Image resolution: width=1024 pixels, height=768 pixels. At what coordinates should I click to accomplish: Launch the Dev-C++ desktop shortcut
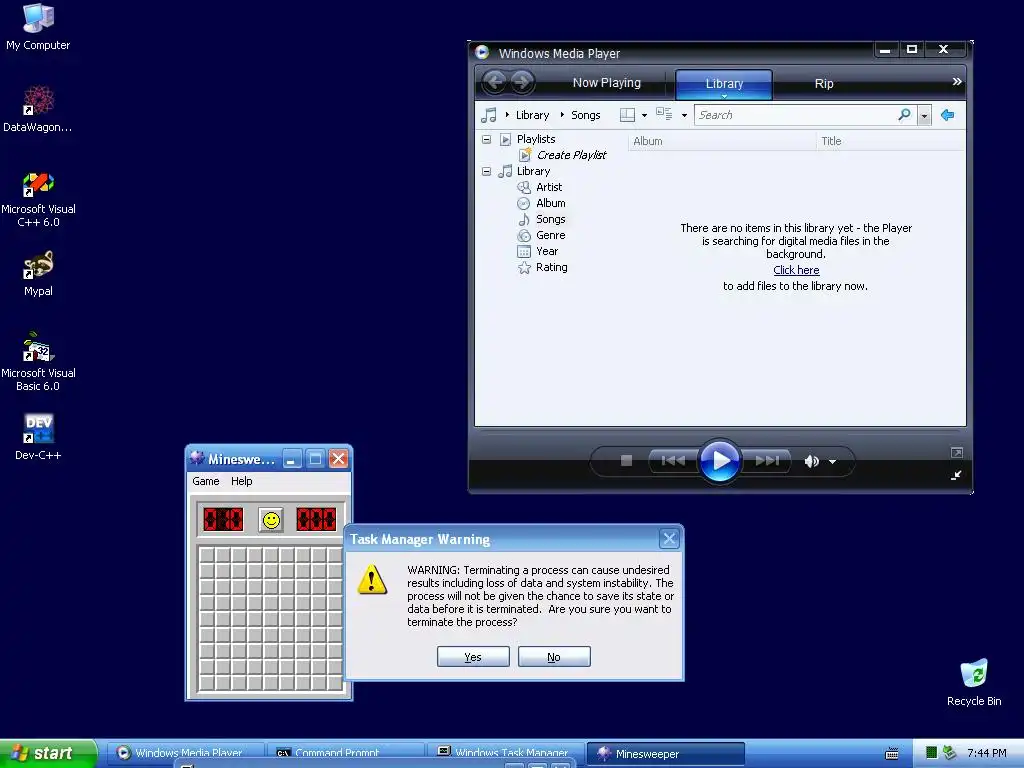click(38, 437)
